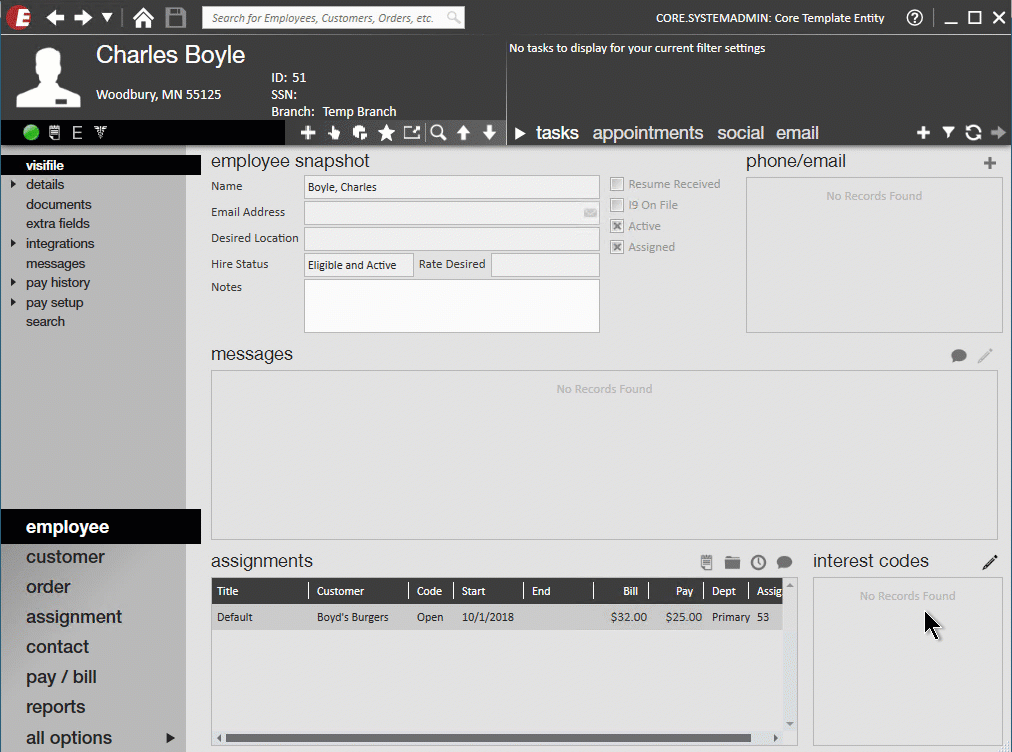Click the speech bubble icon in messages header
1012x752 pixels.
pos(959,356)
